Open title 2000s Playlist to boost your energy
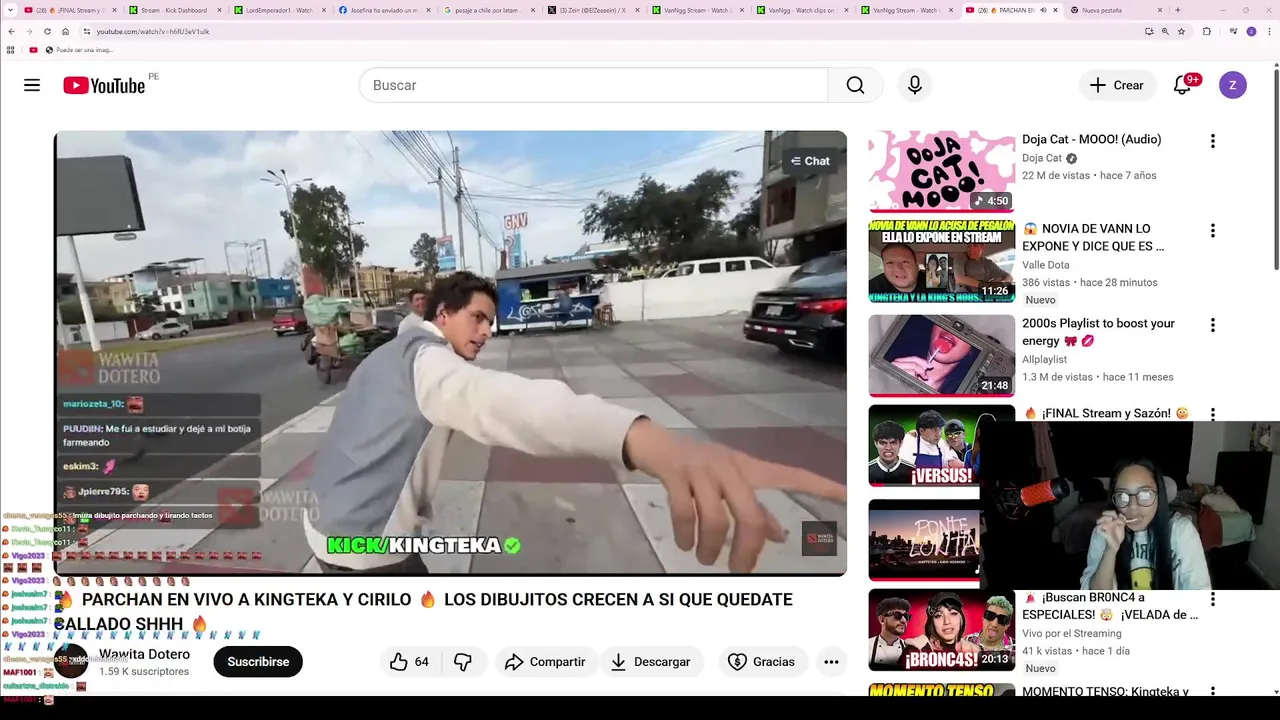1280x720 pixels. [1098, 332]
